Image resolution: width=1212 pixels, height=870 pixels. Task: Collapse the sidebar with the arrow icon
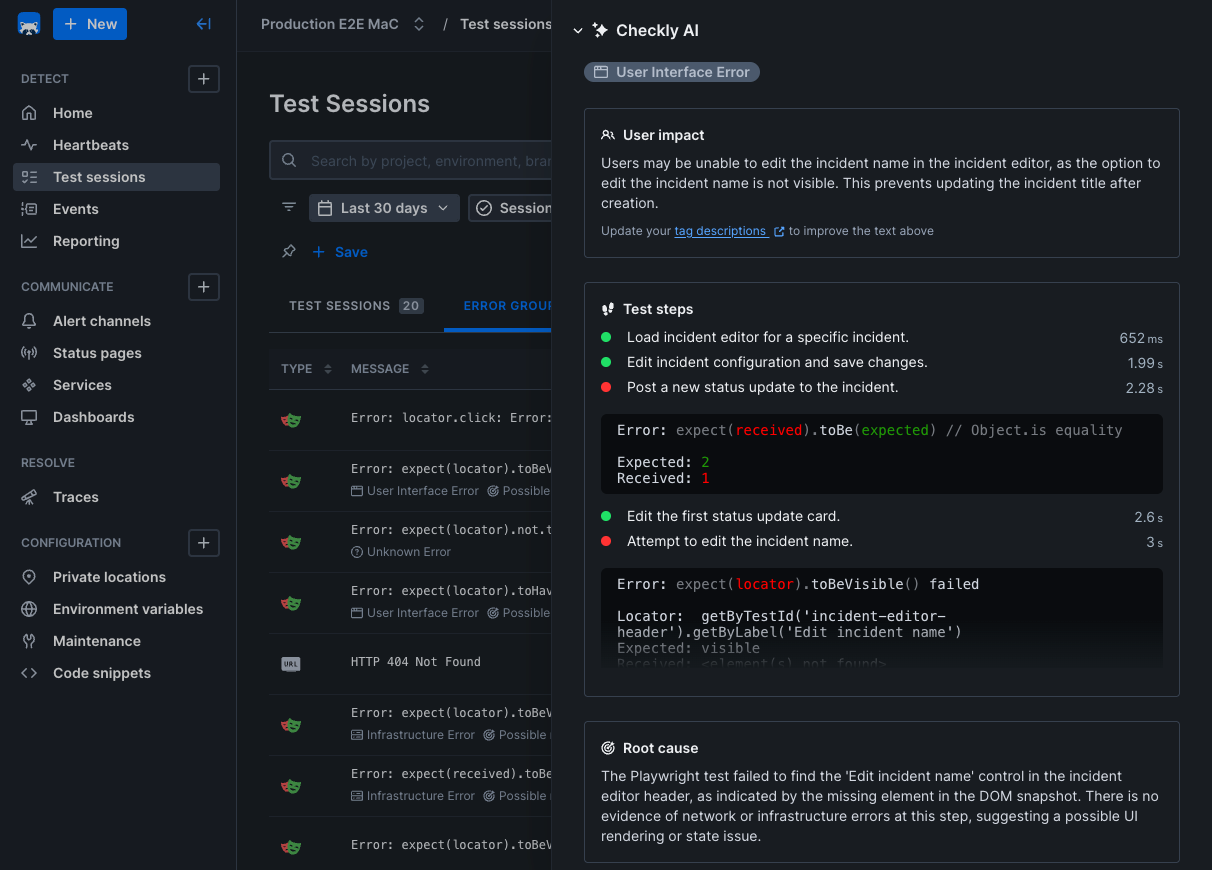pyautogui.click(x=203, y=24)
